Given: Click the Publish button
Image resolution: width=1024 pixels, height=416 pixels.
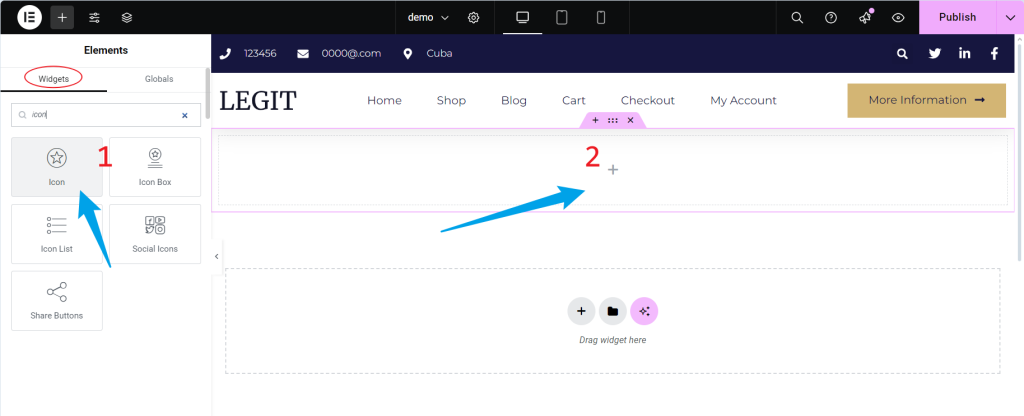Looking at the screenshot, I should [x=957, y=17].
